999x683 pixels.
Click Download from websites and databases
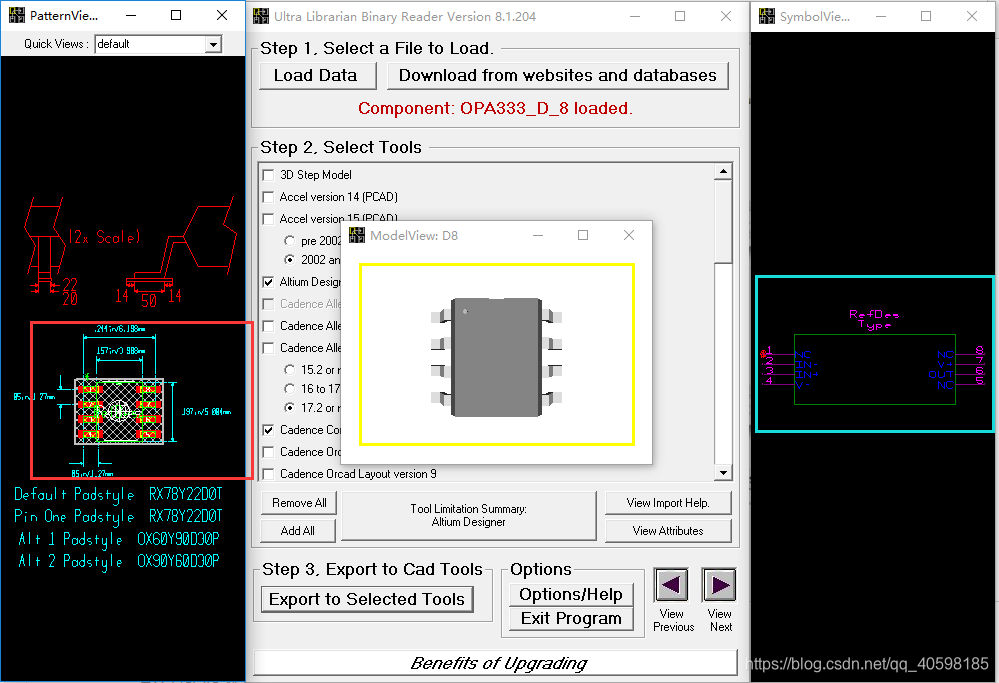click(x=557, y=75)
